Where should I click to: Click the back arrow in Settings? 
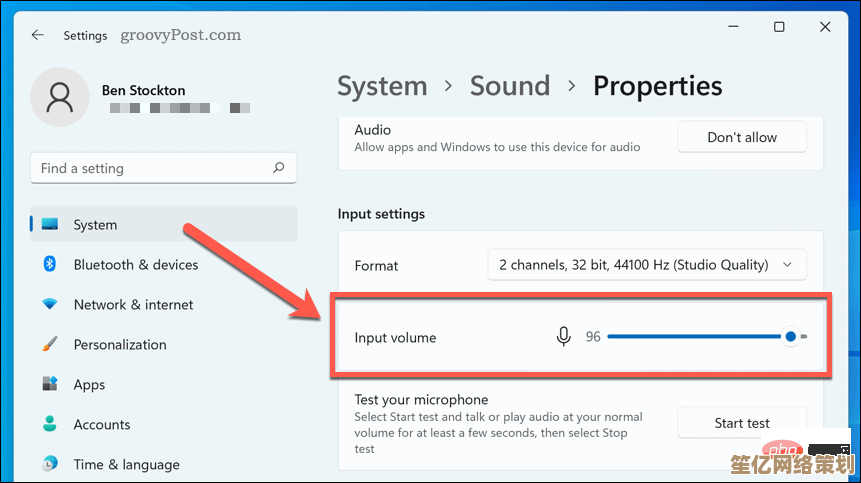pos(38,35)
